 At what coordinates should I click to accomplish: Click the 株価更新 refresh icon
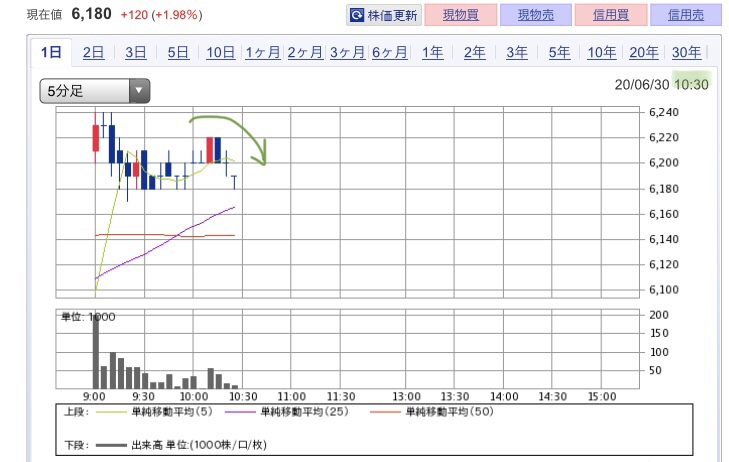click(357, 15)
